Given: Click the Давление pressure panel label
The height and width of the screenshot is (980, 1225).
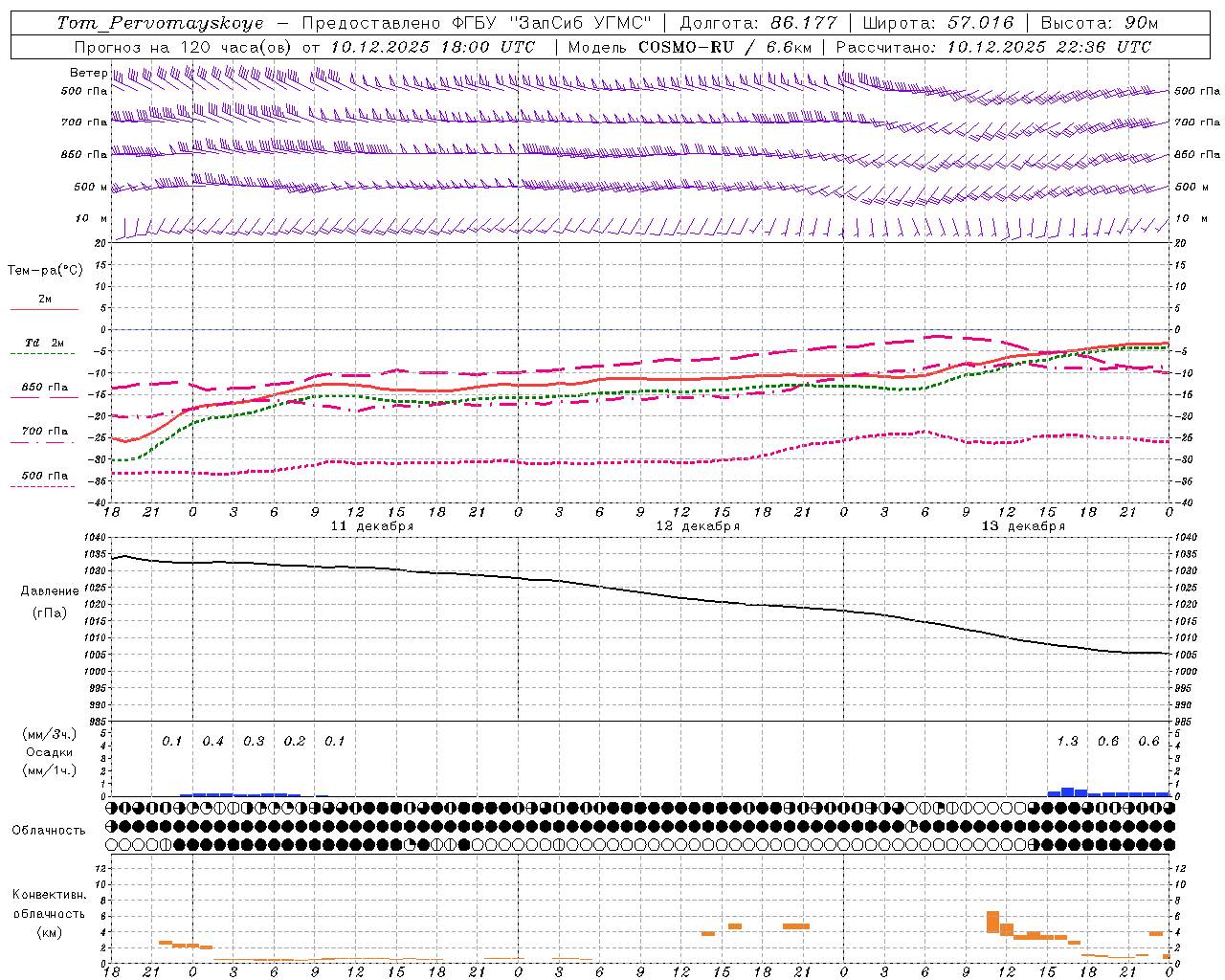Looking at the screenshot, I should (x=50, y=591).
